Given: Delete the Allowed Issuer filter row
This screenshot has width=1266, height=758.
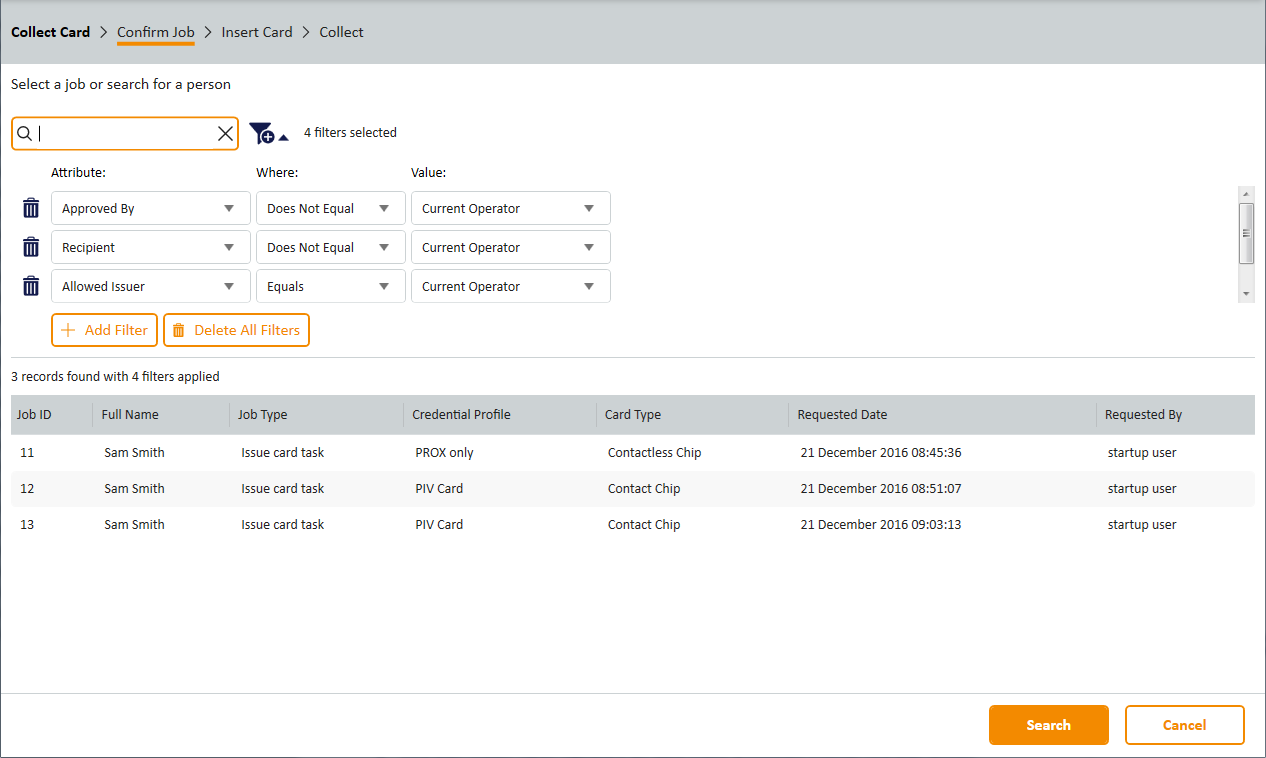Looking at the screenshot, I should (31, 286).
